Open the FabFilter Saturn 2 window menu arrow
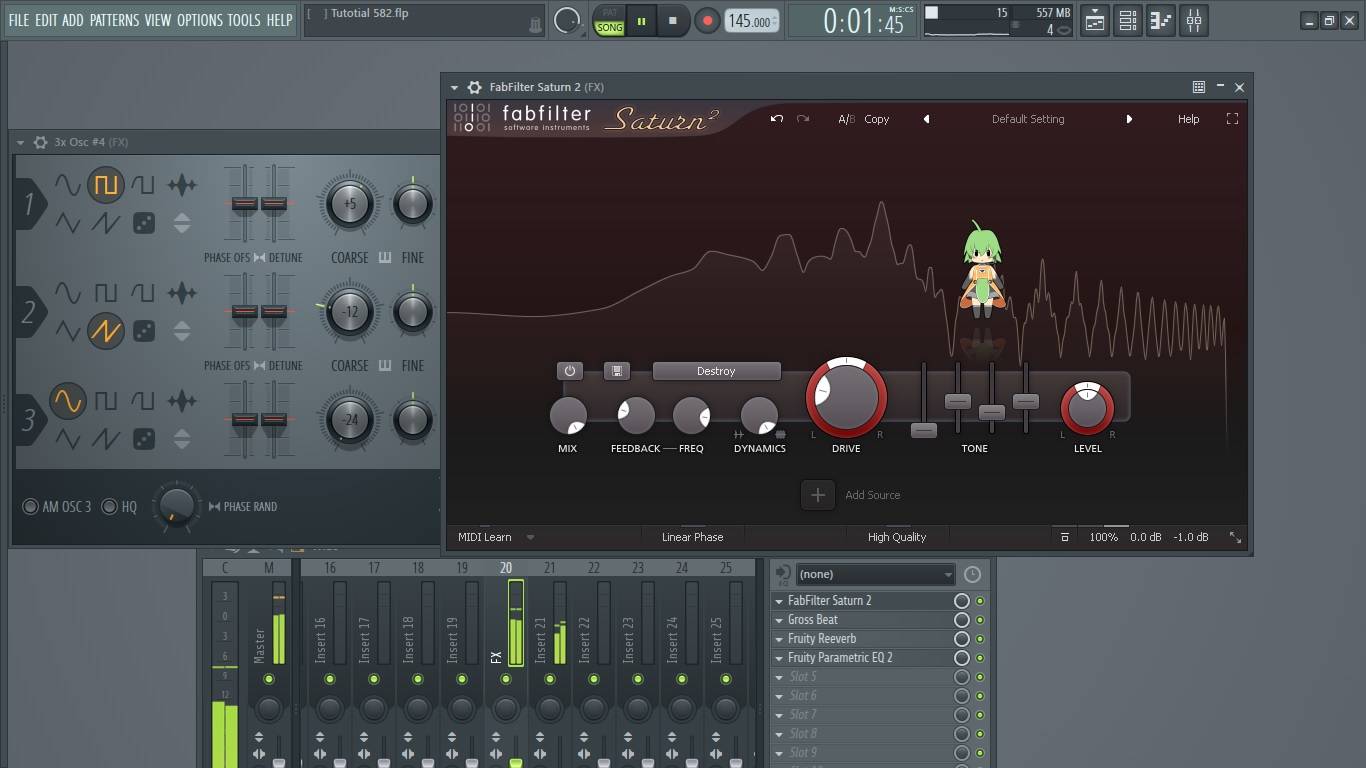The width and height of the screenshot is (1366, 768). [454, 87]
